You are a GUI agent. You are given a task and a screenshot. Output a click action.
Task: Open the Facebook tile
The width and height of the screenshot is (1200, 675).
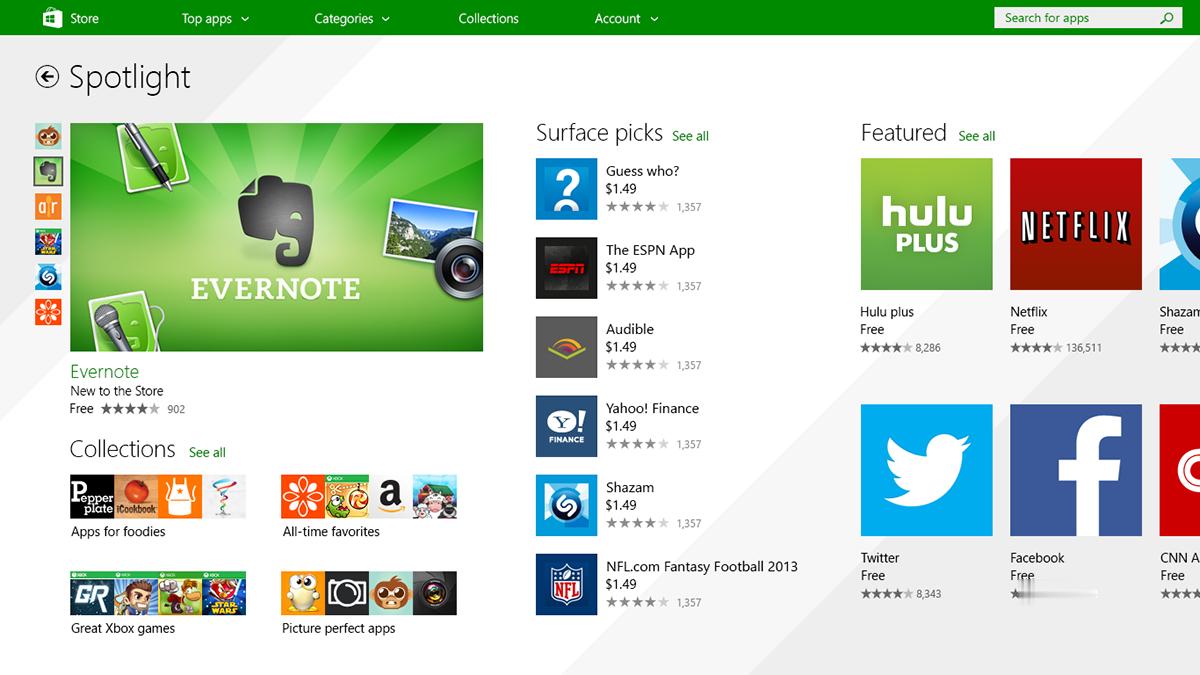pos(1076,470)
